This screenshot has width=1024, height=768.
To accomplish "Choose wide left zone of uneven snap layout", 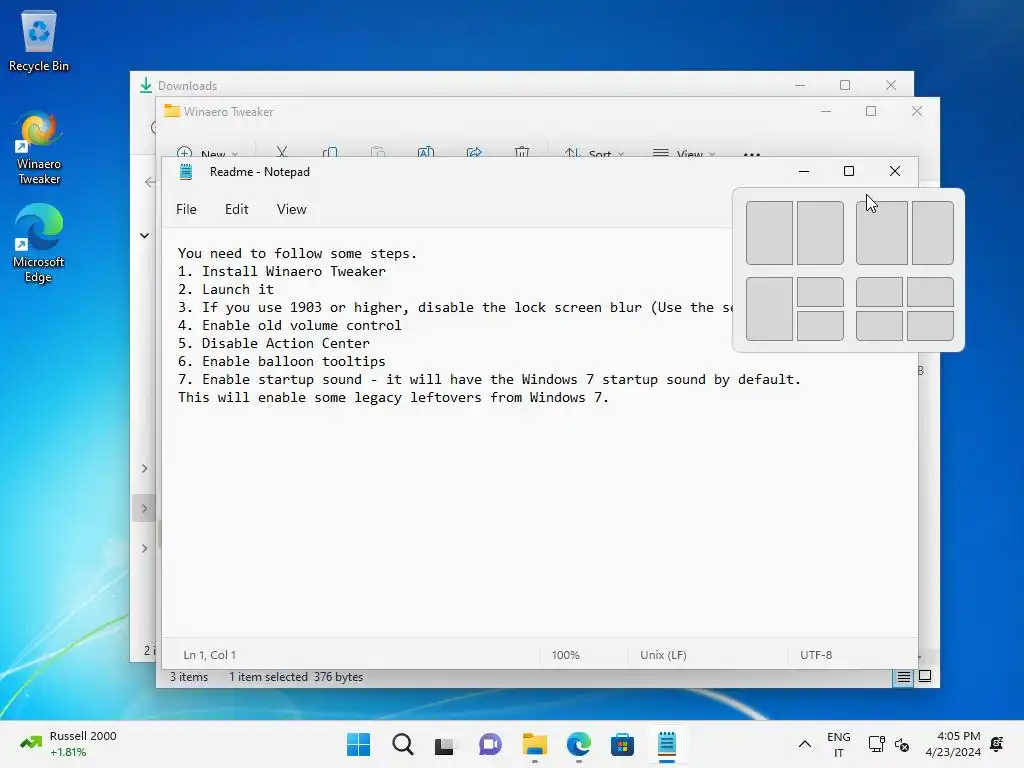I will (x=882, y=233).
